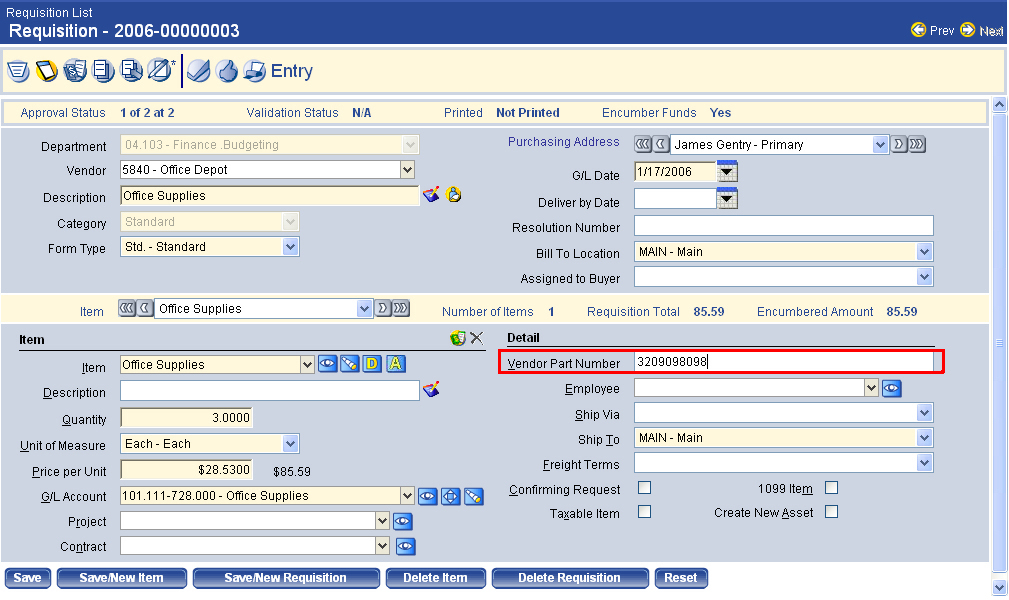Viewport: 1009px width, 600px height.
Task: Click the X delete icon in Item header
Action: (476, 339)
